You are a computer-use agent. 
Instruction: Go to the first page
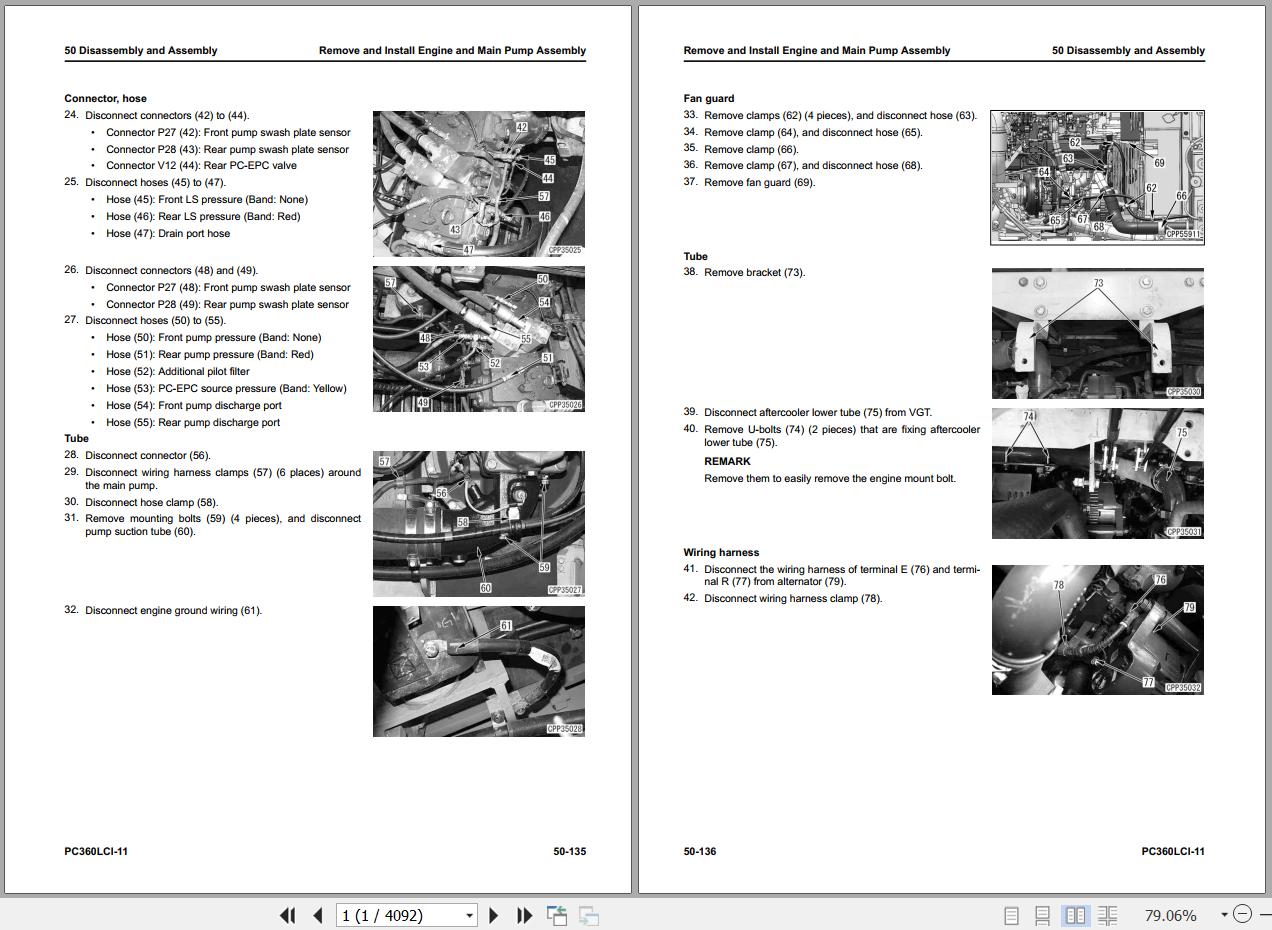coord(288,915)
